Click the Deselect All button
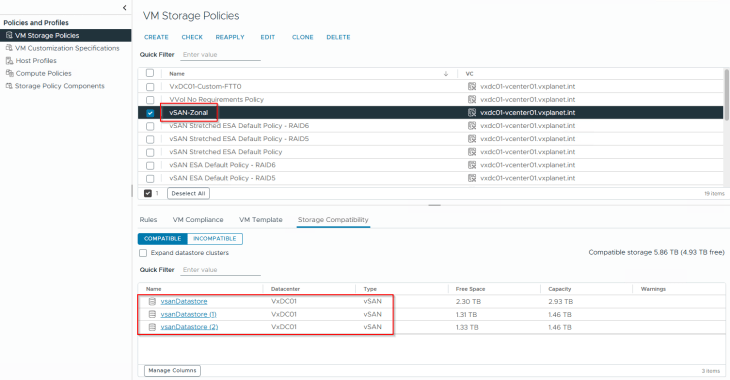The width and height of the screenshot is (730, 380). pos(188,193)
